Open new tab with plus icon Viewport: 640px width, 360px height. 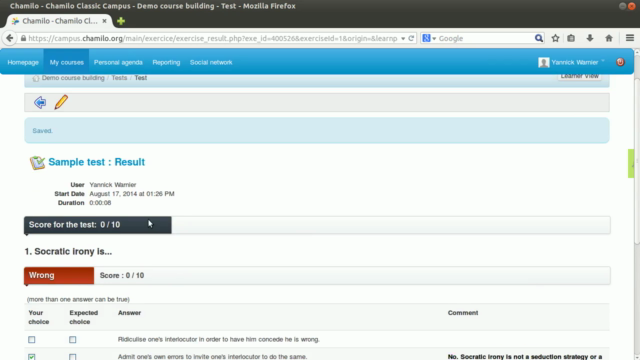121,21
